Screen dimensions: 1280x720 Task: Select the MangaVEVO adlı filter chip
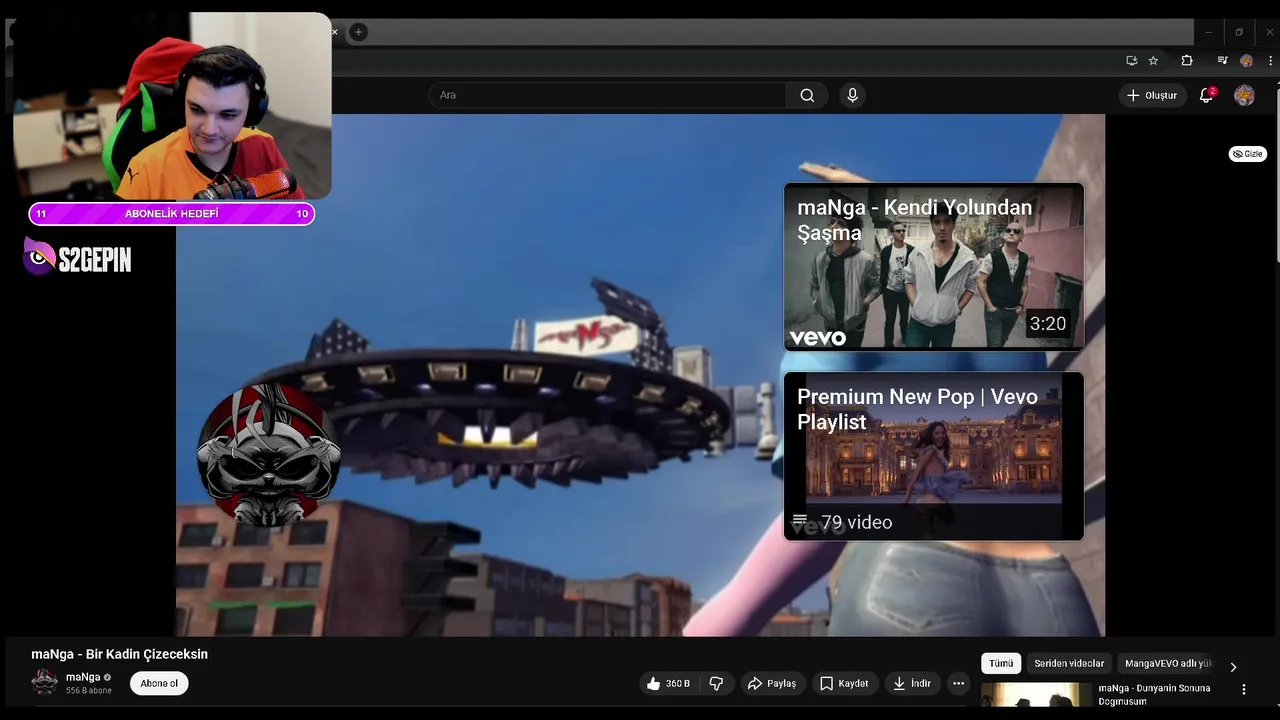pyautogui.click(x=1166, y=663)
